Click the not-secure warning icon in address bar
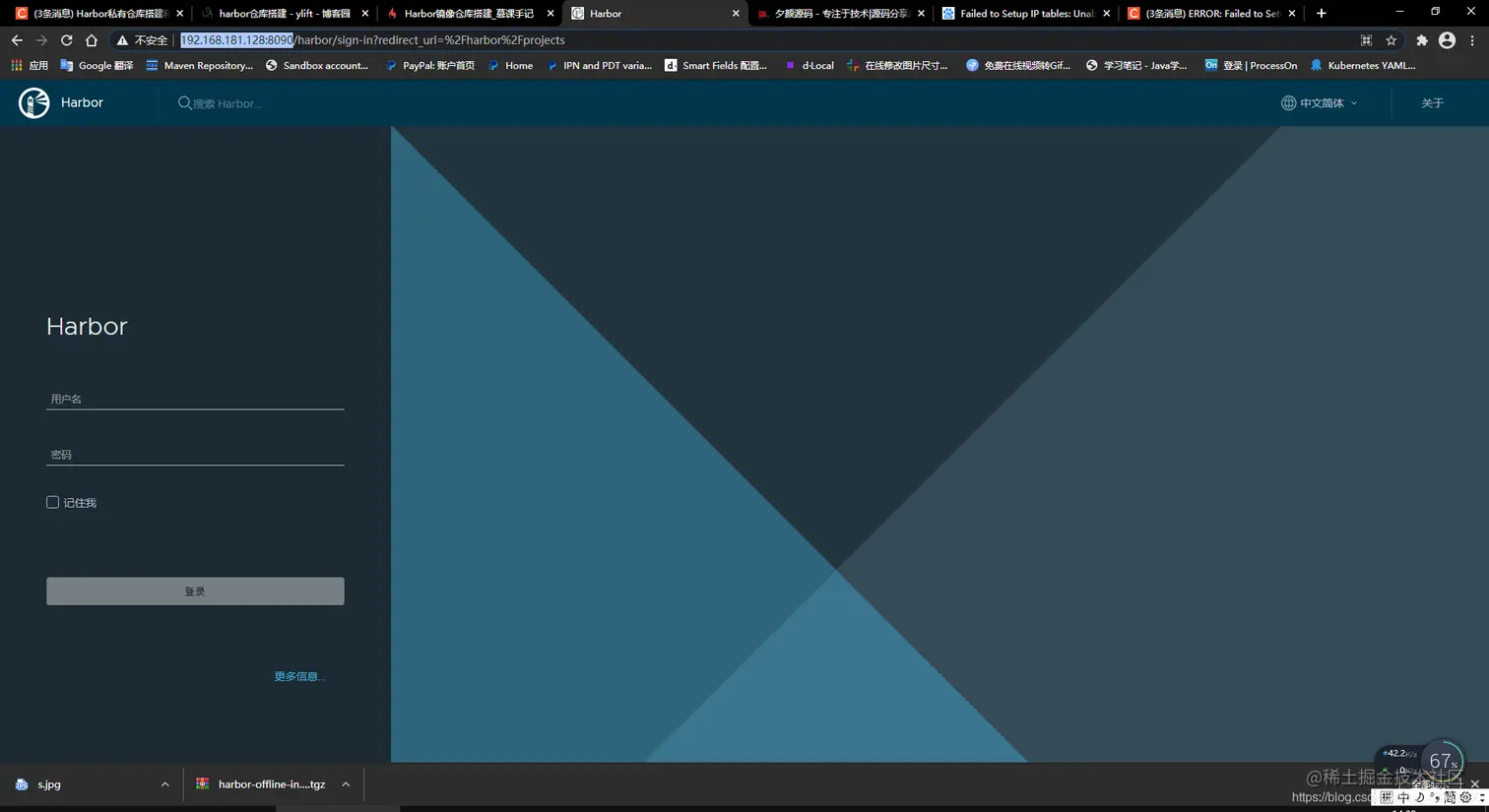This screenshot has width=1489, height=812. pyautogui.click(x=122, y=40)
